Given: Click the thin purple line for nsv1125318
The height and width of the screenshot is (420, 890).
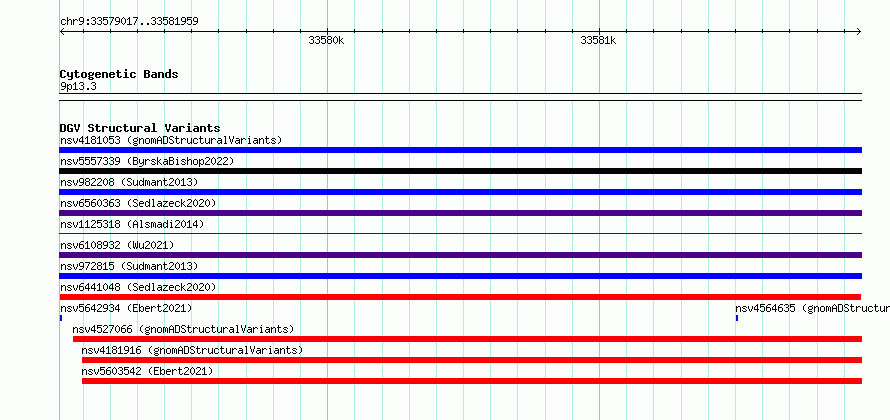Looking at the screenshot, I should point(460,233).
